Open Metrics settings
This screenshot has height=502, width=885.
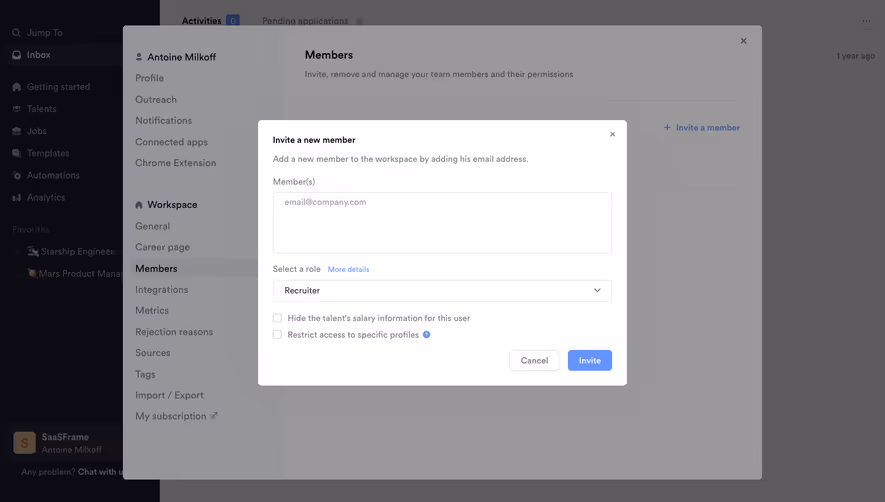point(152,310)
